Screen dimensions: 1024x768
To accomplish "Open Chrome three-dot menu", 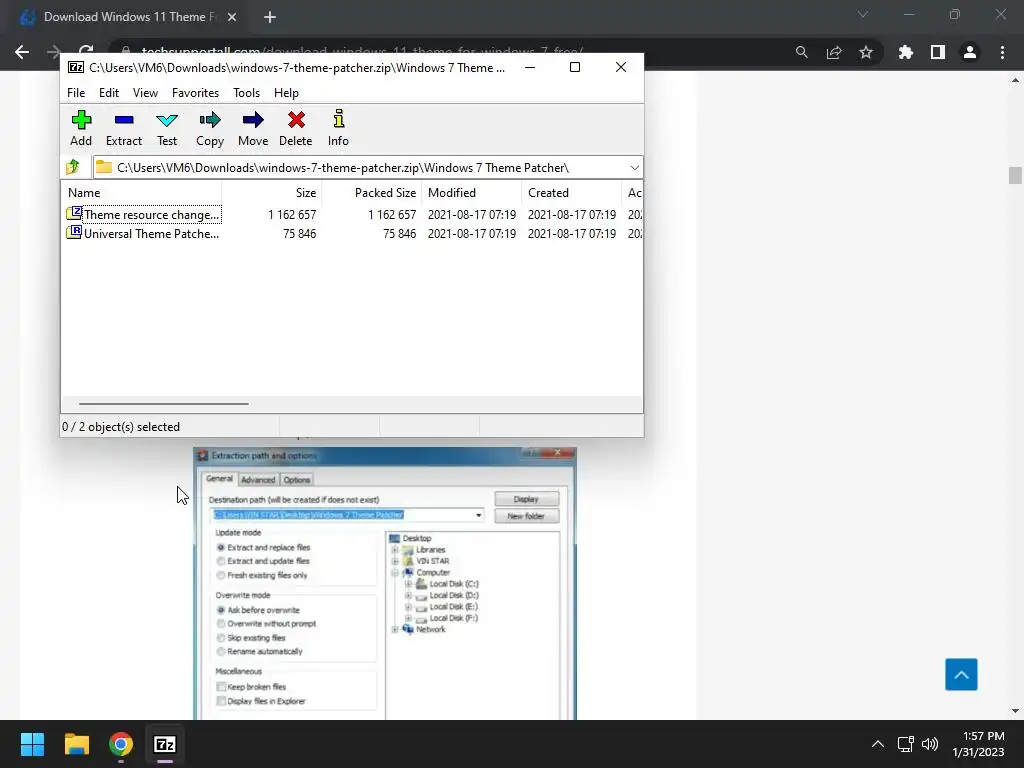I will click(1002, 52).
